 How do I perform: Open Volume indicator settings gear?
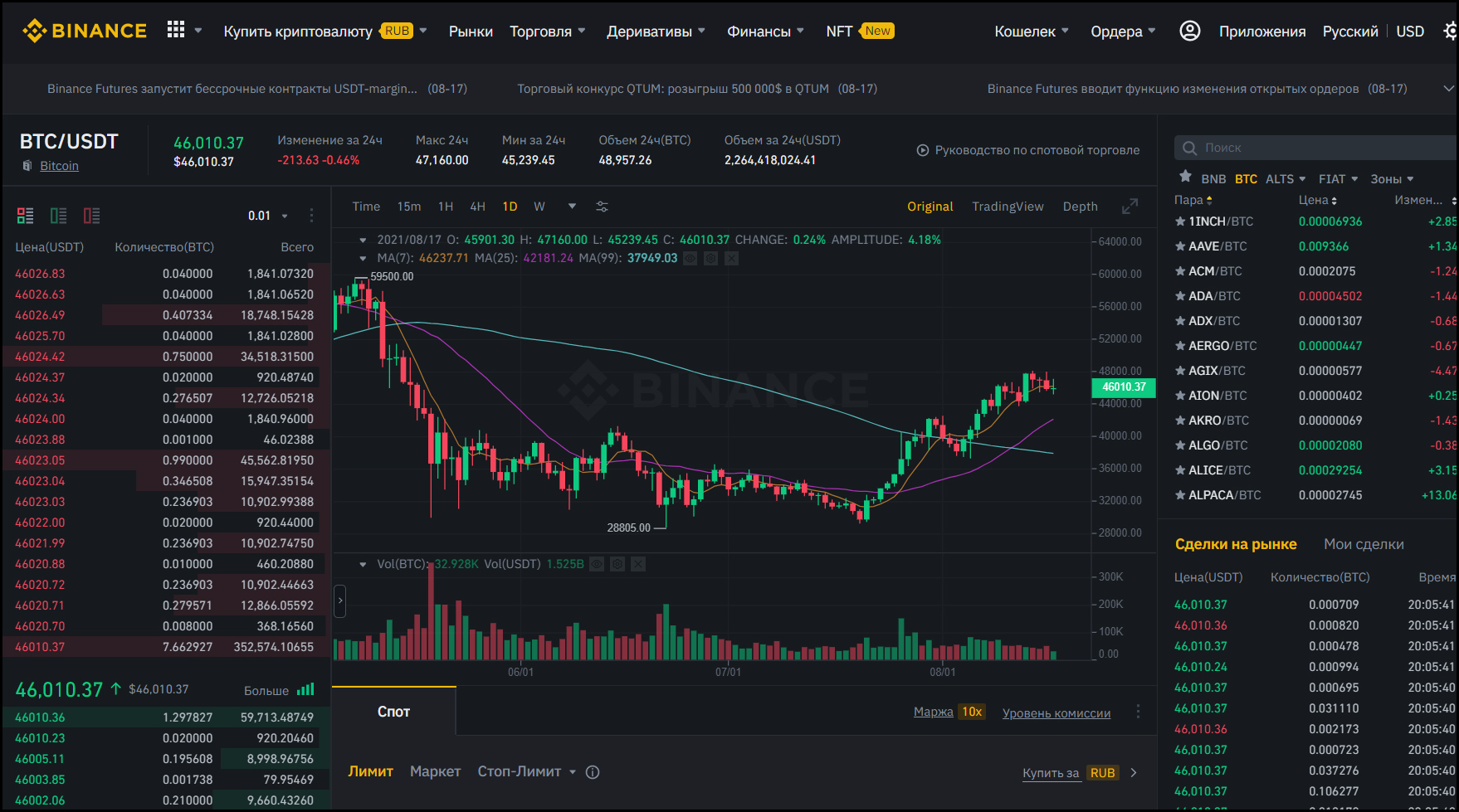(x=617, y=564)
